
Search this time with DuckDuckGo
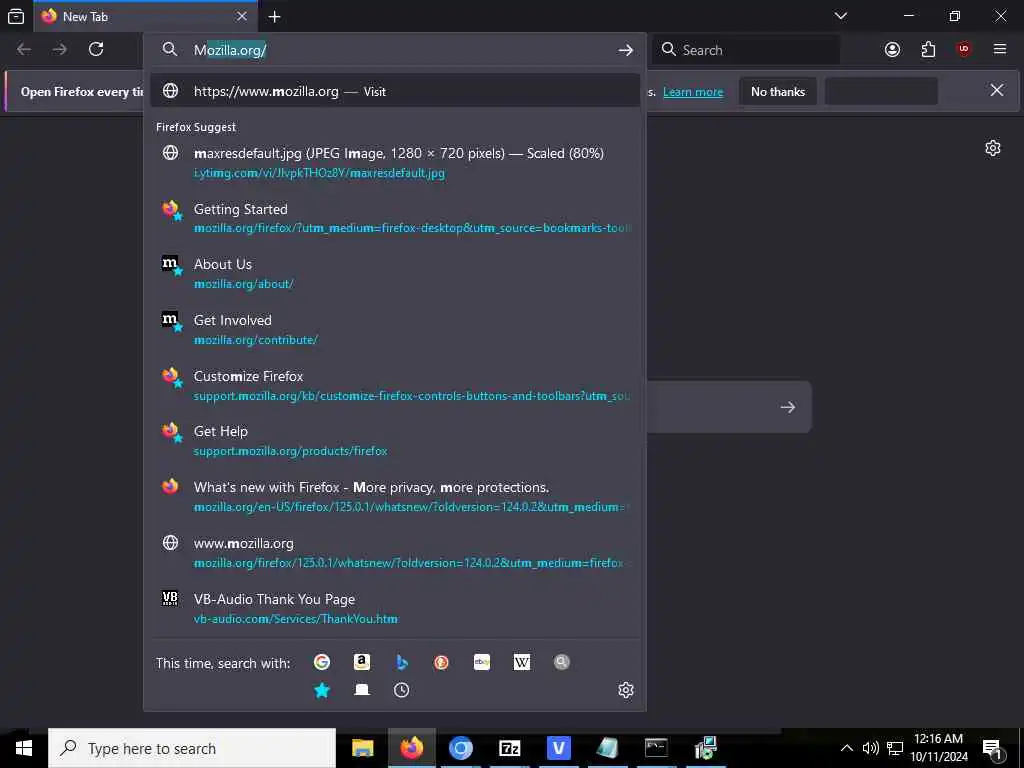tap(441, 662)
